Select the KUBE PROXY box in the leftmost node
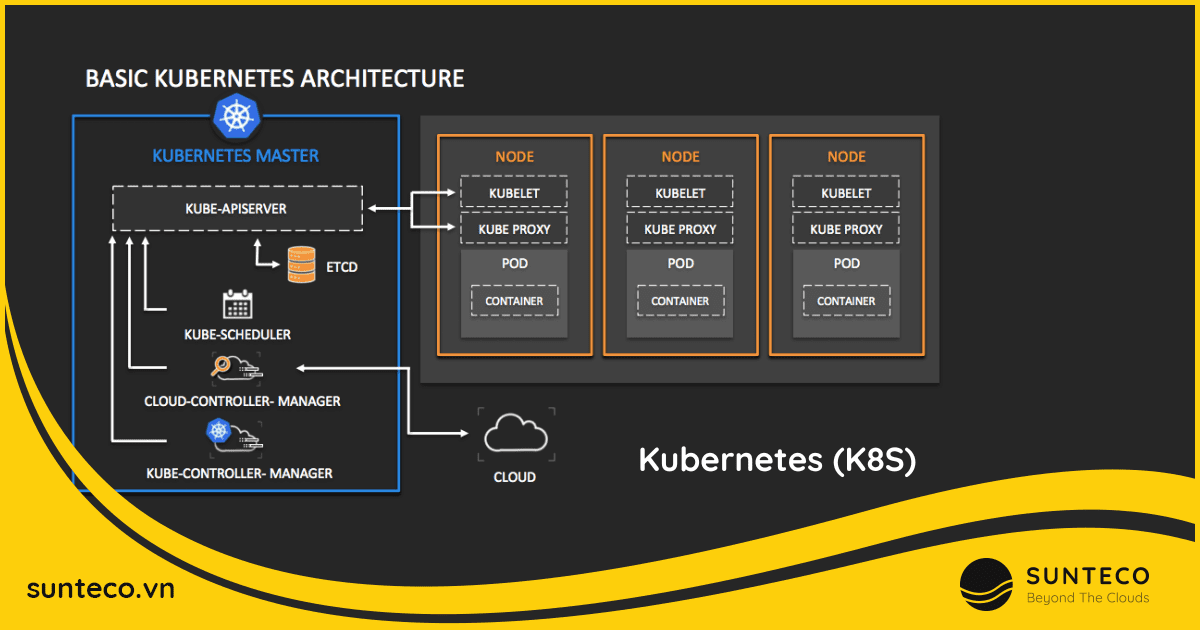Image resolution: width=1200 pixels, height=630 pixels. coord(514,229)
